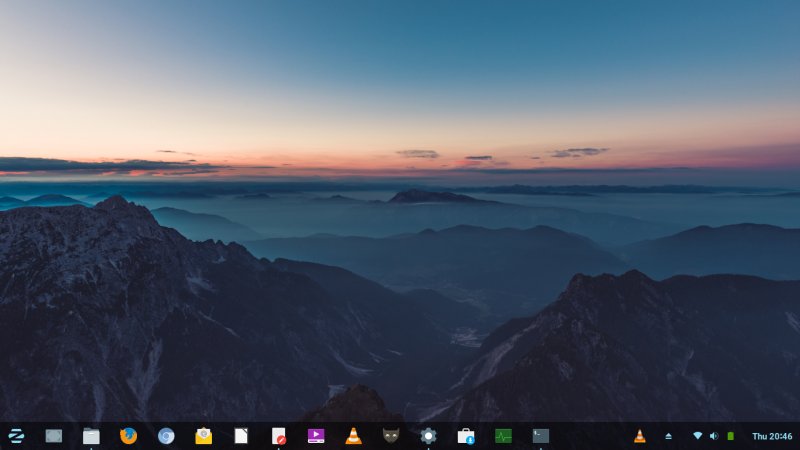
Task: Click the eject removable drive tray icon
Action: coord(668,436)
